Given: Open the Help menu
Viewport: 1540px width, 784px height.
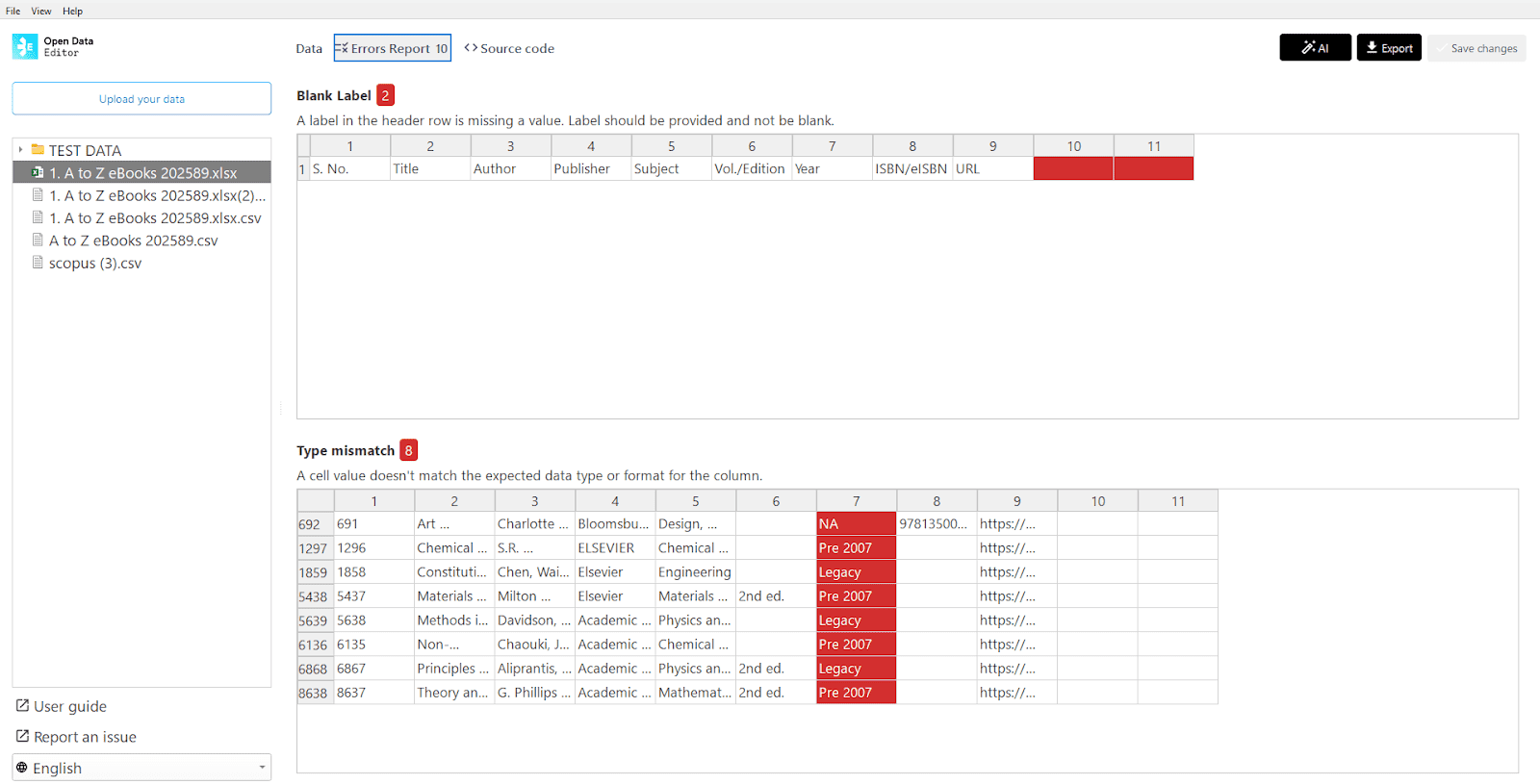Looking at the screenshot, I should [x=72, y=12].
